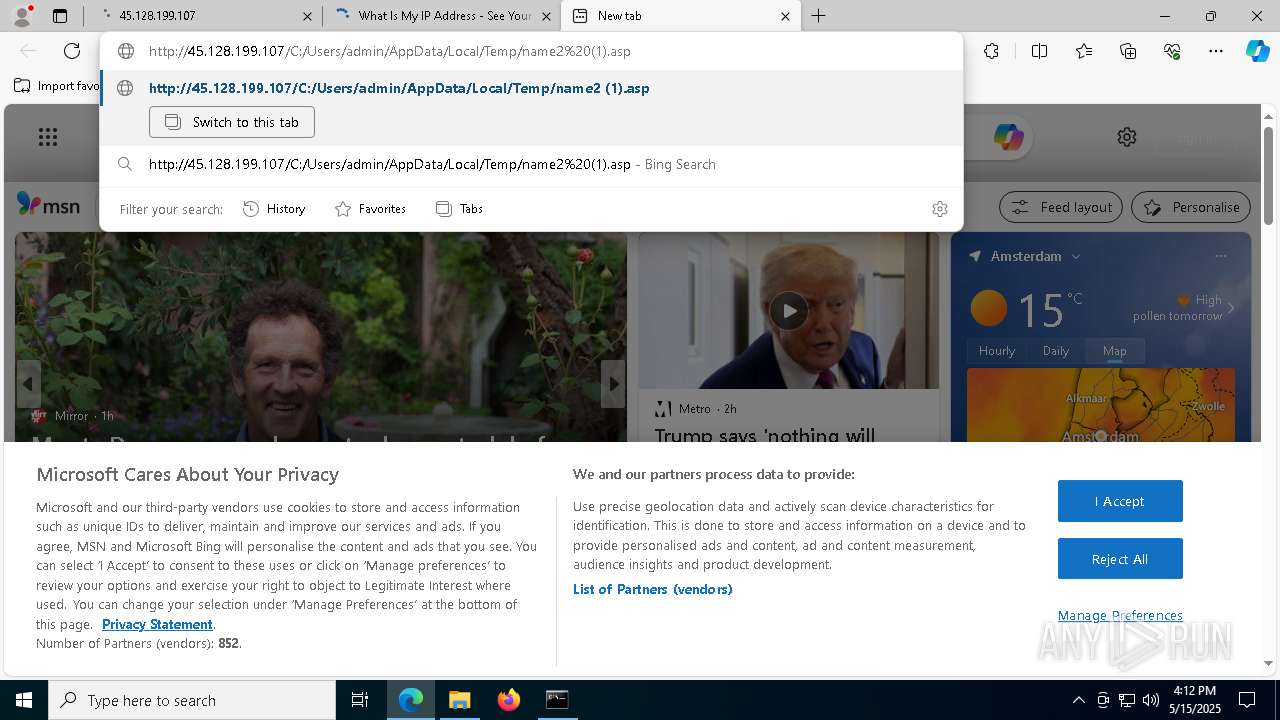Play the Metro news video
This screenshot has width=1280, height=720.
789,311
